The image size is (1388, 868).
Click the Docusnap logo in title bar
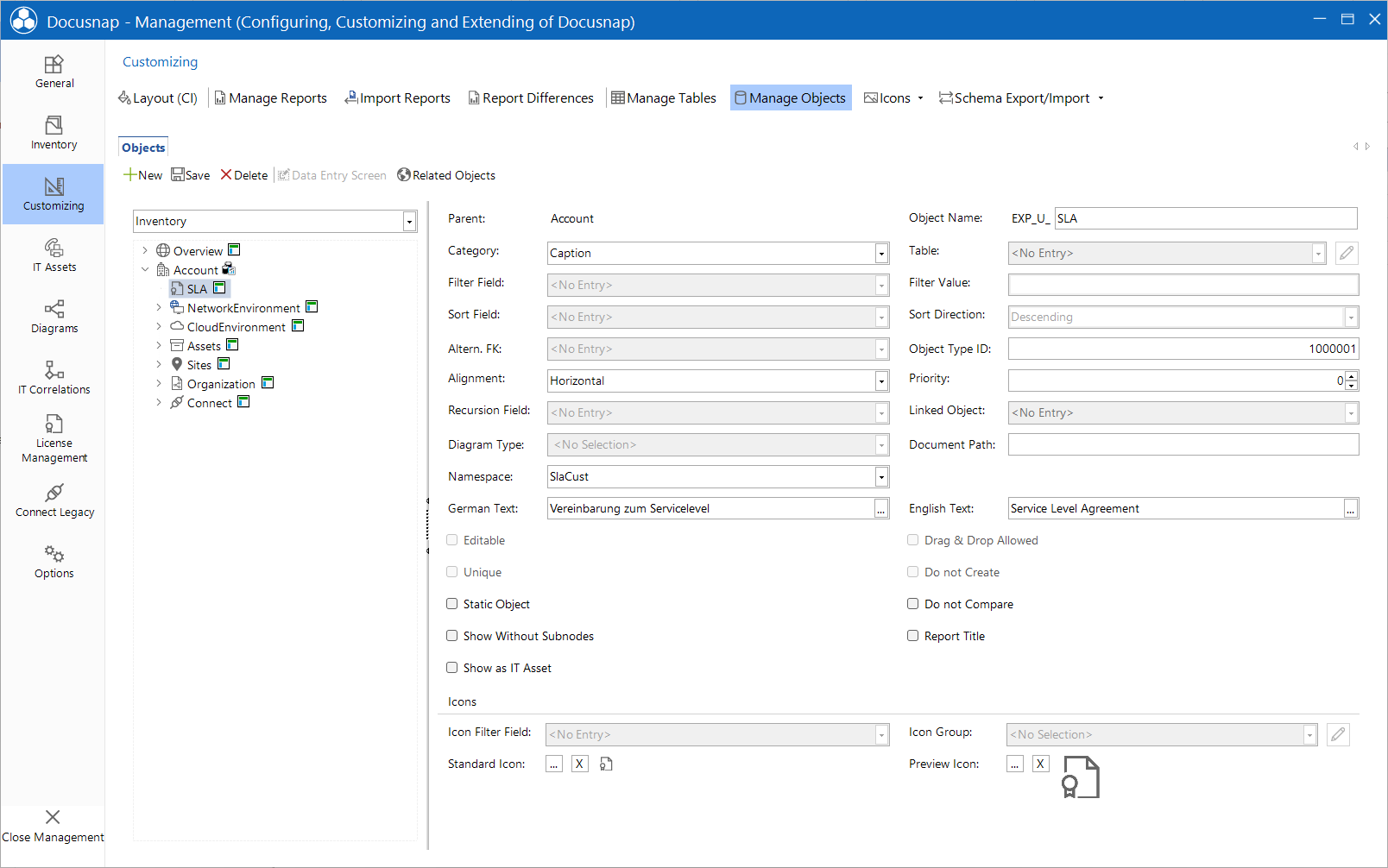point(23,21)
